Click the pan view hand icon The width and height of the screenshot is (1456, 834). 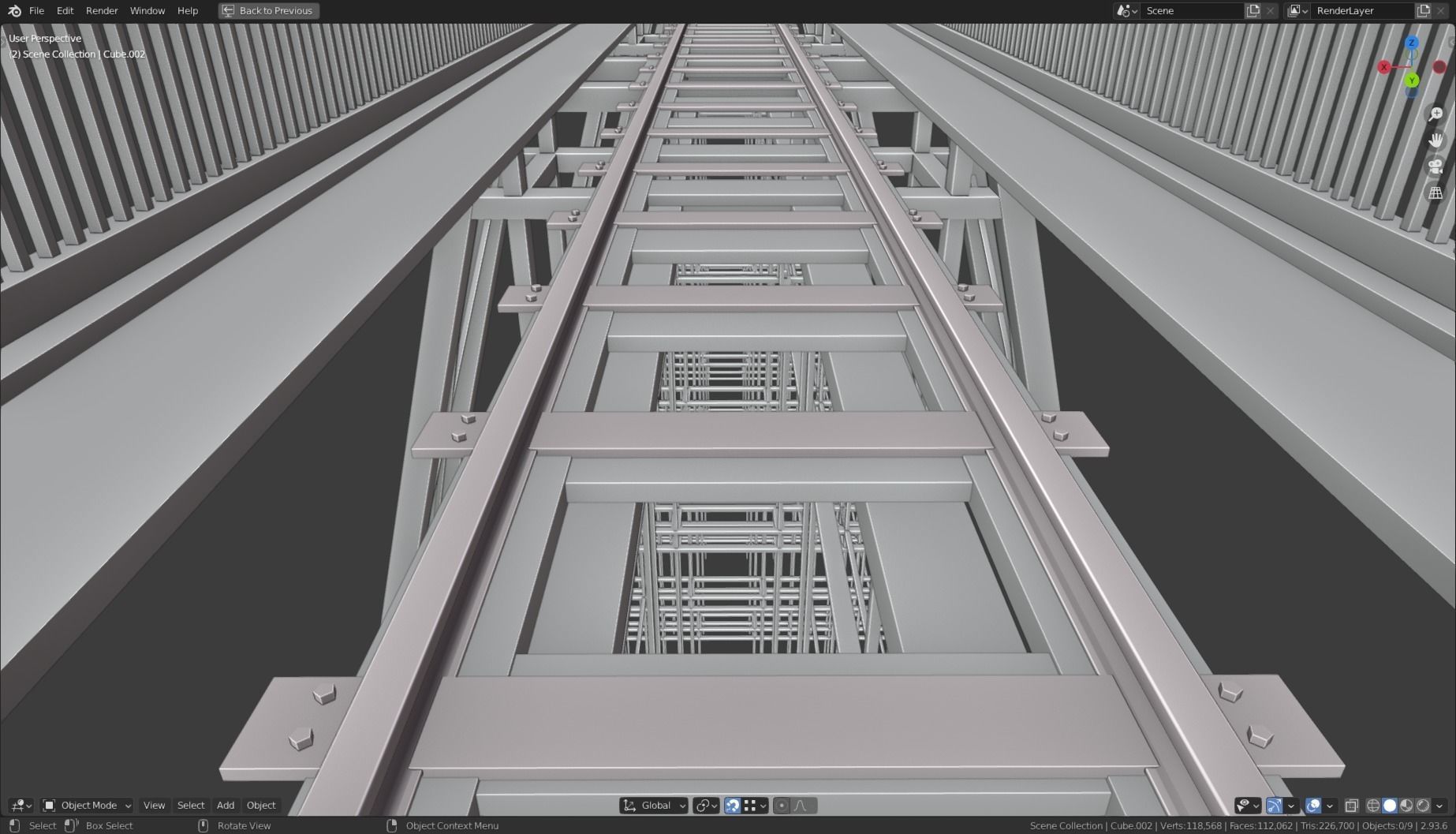click(1435, 140)
